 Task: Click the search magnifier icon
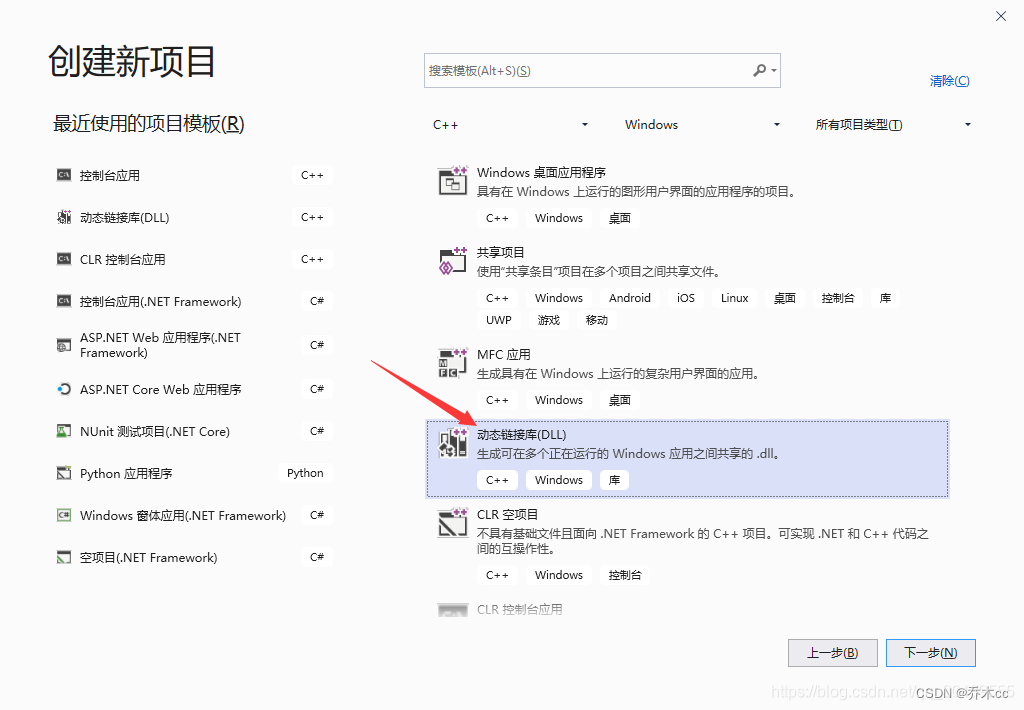[759, 70]
